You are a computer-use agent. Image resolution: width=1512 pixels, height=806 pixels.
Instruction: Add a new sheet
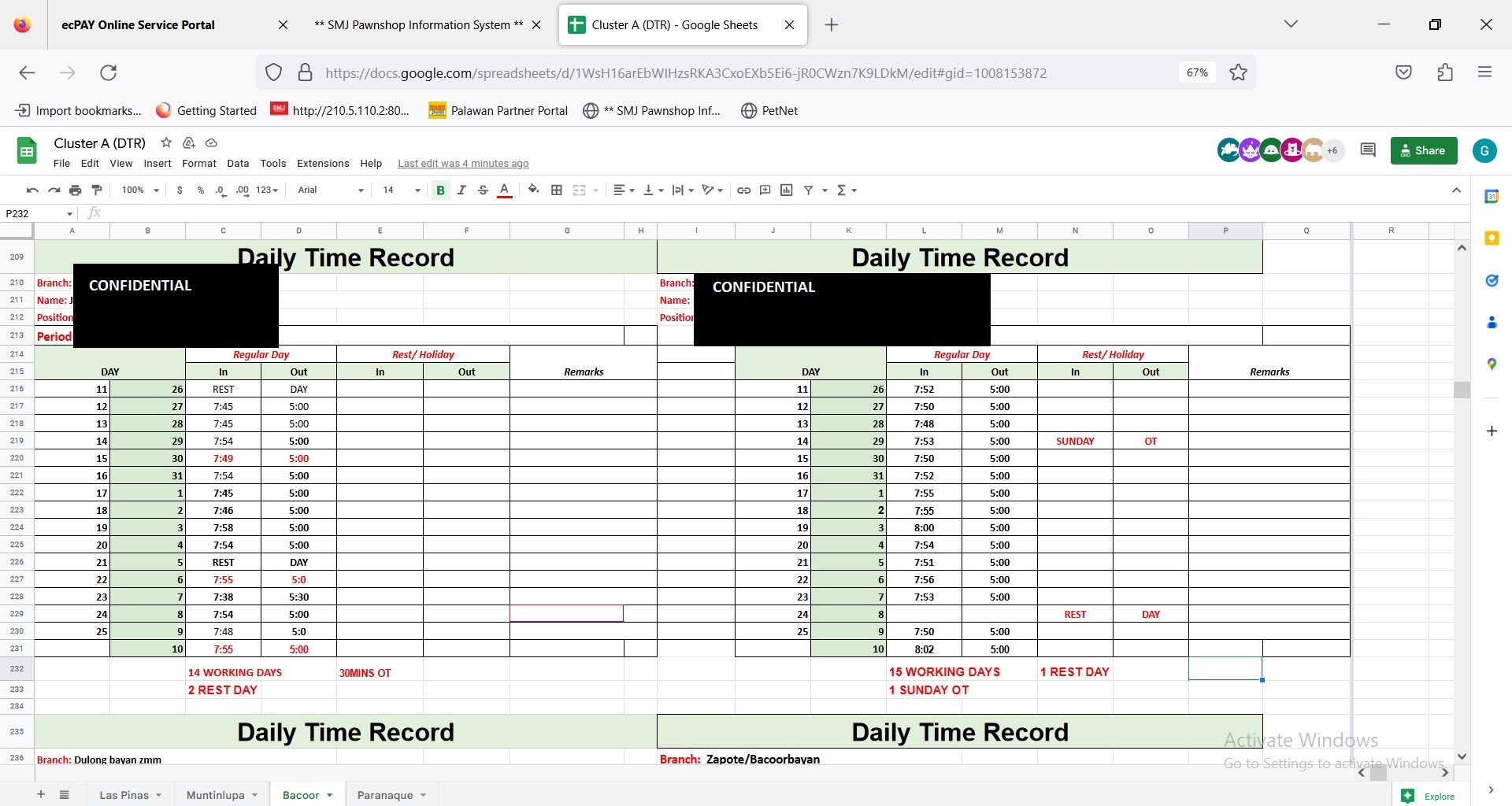pos(41,794)
